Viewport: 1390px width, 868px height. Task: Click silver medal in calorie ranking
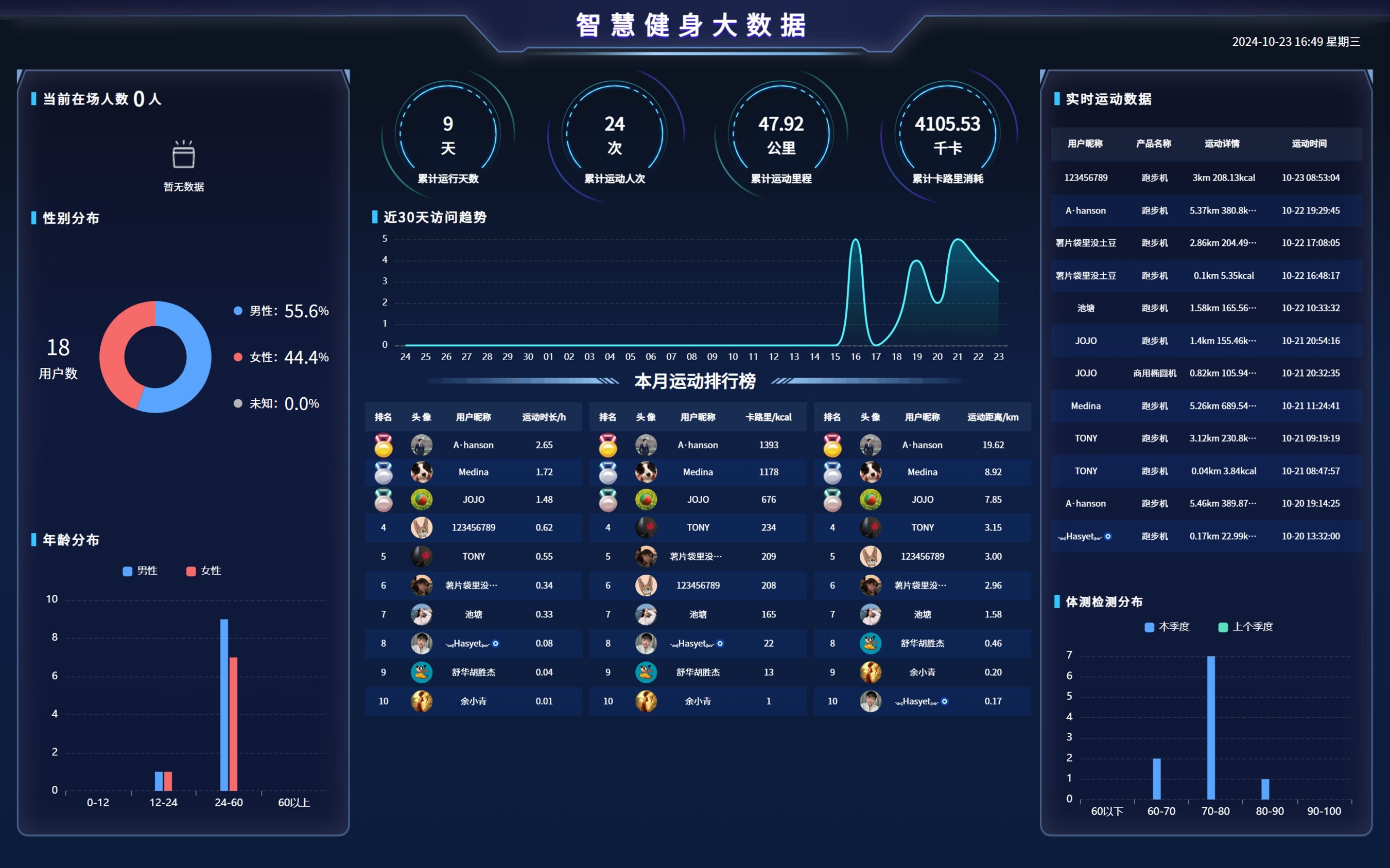(607, 472)
